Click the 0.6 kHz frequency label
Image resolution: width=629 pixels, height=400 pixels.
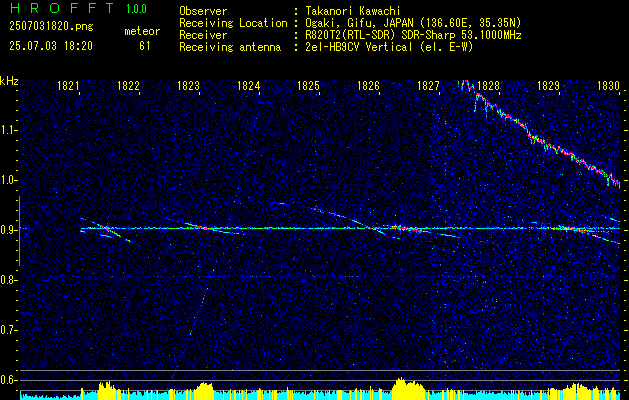(x=7, y=380)
